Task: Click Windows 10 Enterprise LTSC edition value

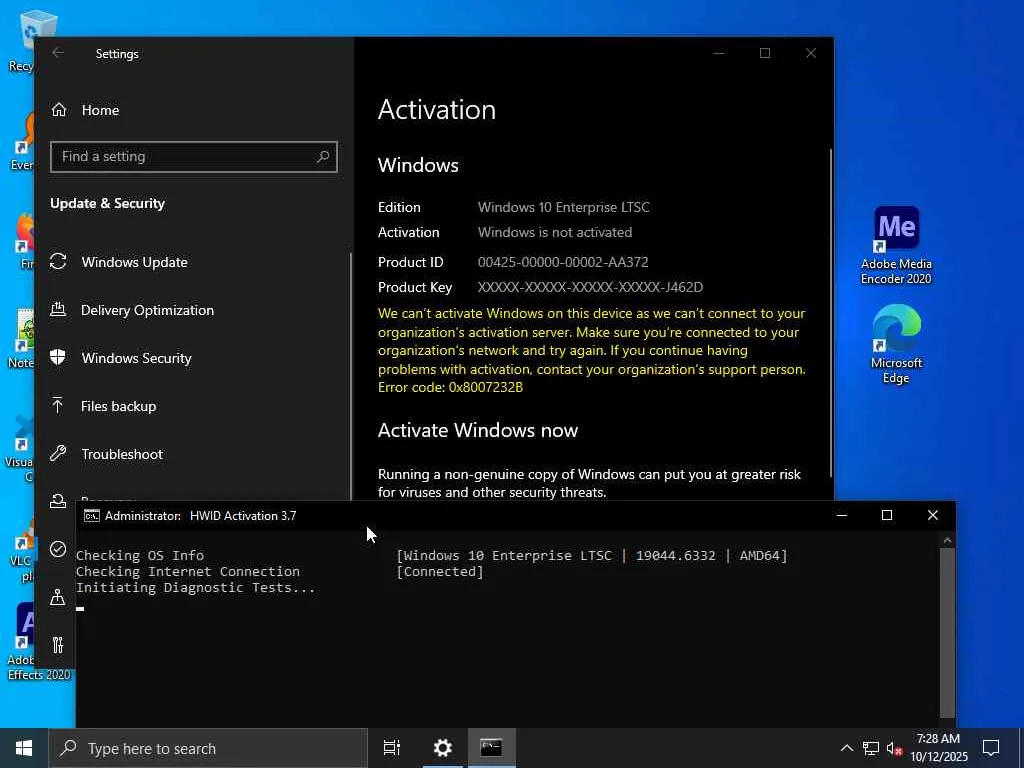Action: tap(564, 207)
